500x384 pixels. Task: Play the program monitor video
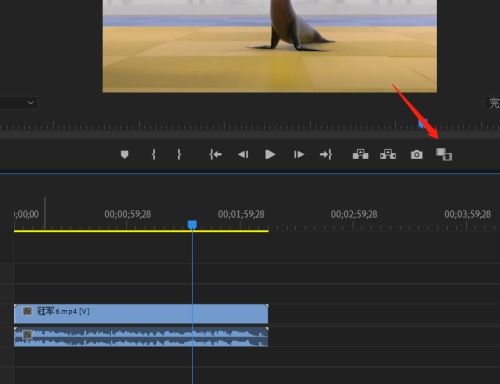point(270,154)
